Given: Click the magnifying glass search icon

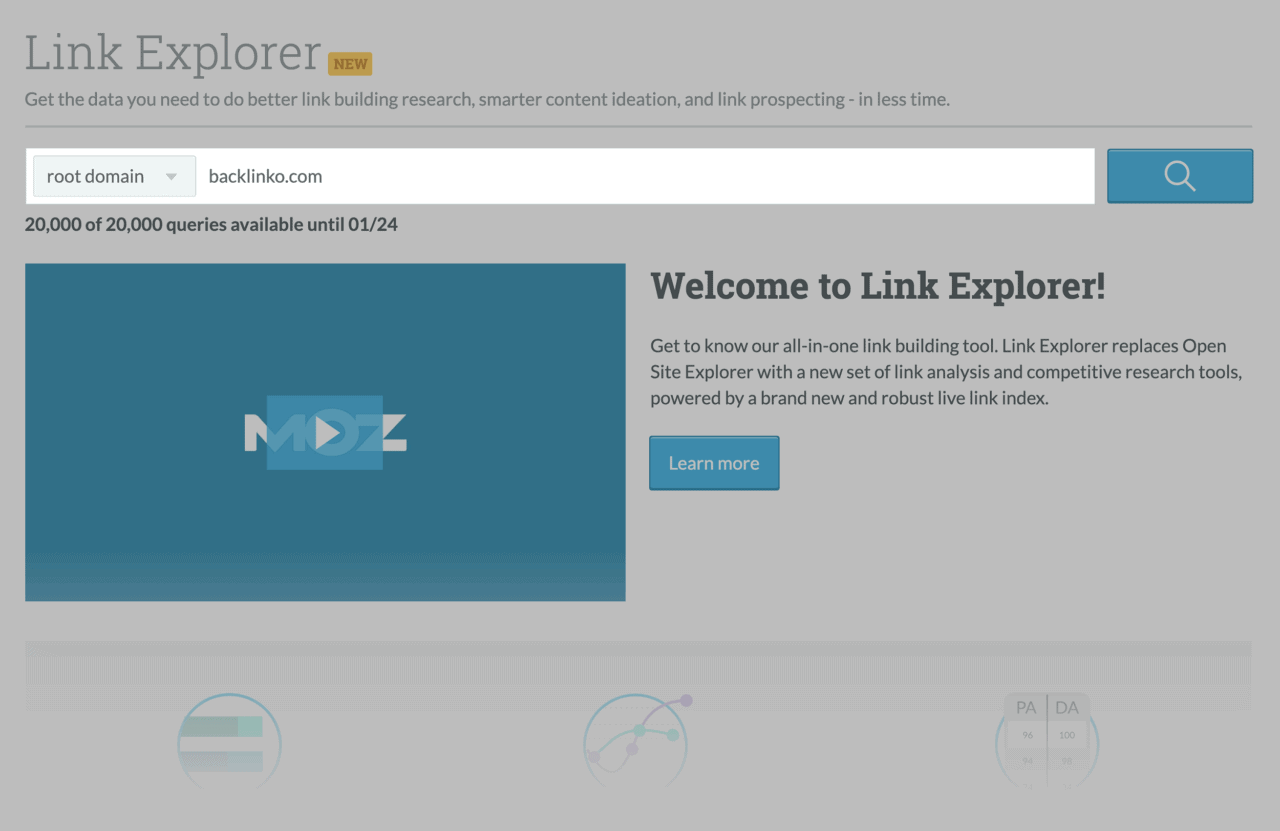Looking at the screenshot, I should pos(1180,175).
